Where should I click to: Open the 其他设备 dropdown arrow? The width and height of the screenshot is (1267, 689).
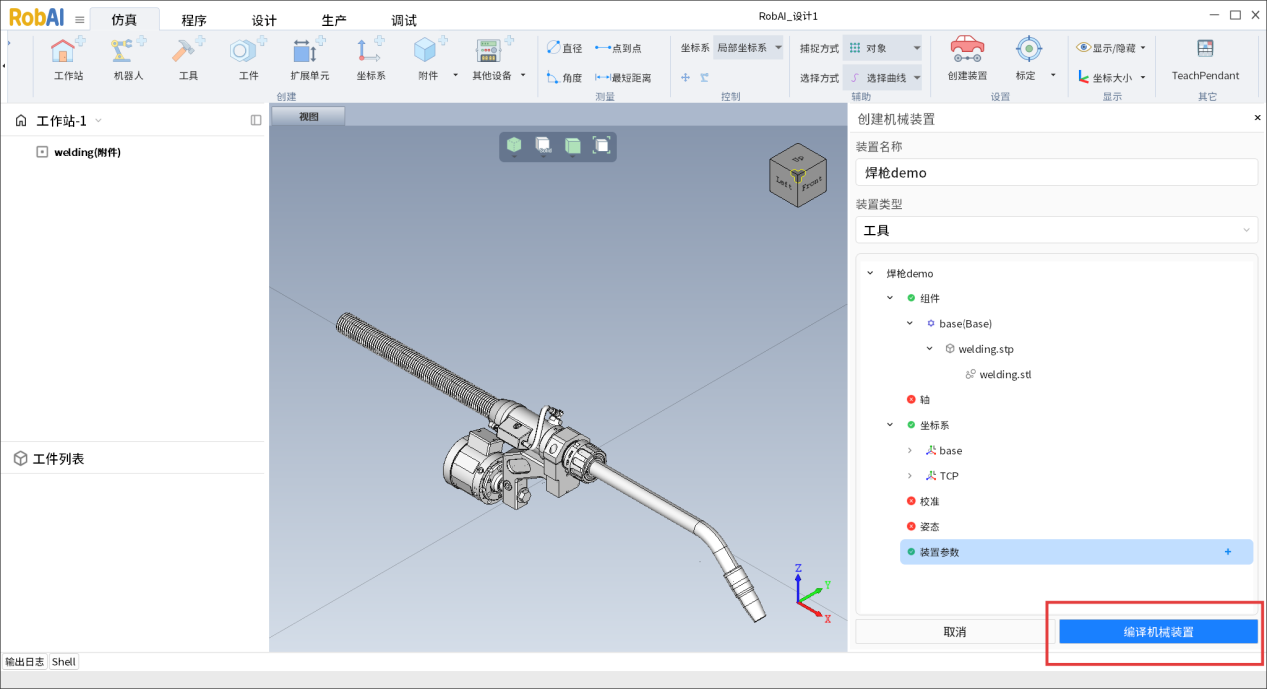coord(523,75)
